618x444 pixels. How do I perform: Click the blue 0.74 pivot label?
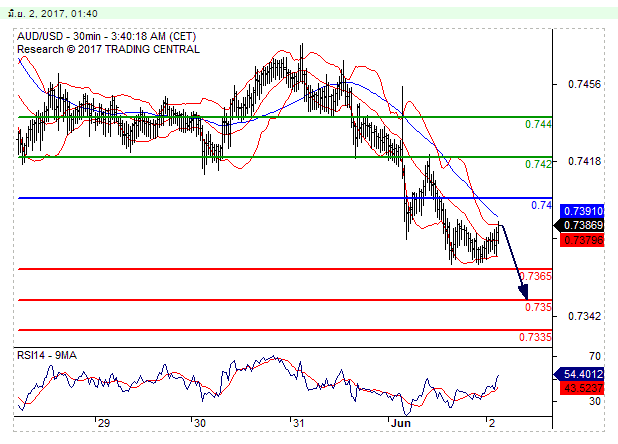point(542,205)
